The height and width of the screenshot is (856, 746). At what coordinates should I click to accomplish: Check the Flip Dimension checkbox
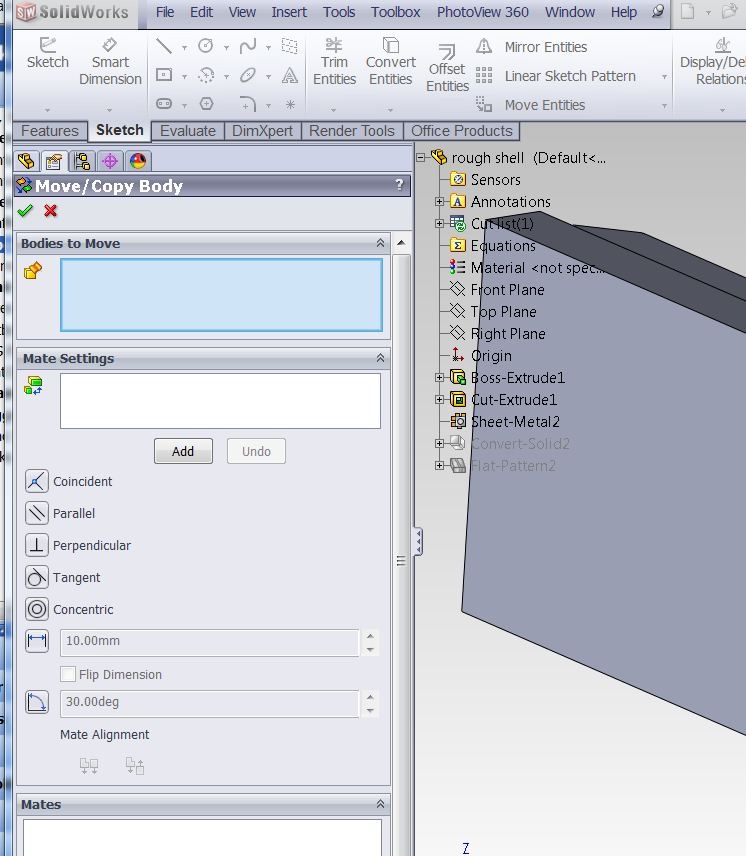68,674
